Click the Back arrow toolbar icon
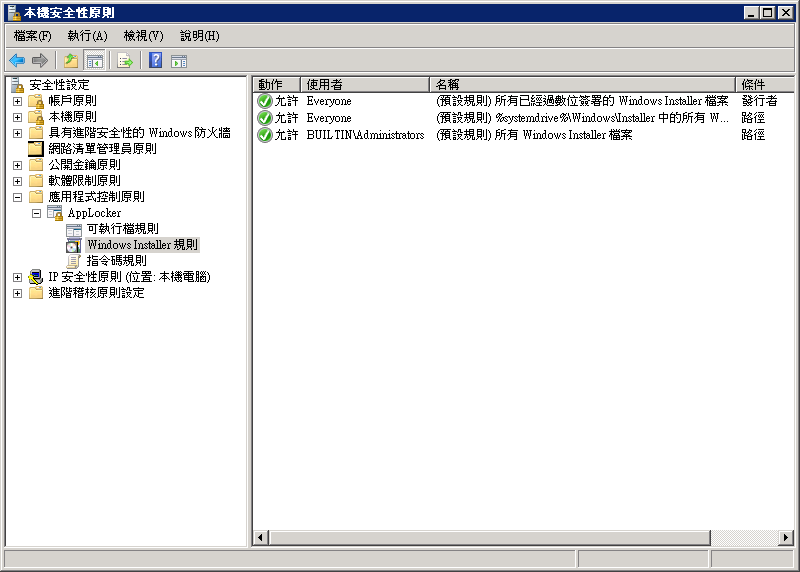The height and width of the screenshot is (572, 800). point(17,61)
